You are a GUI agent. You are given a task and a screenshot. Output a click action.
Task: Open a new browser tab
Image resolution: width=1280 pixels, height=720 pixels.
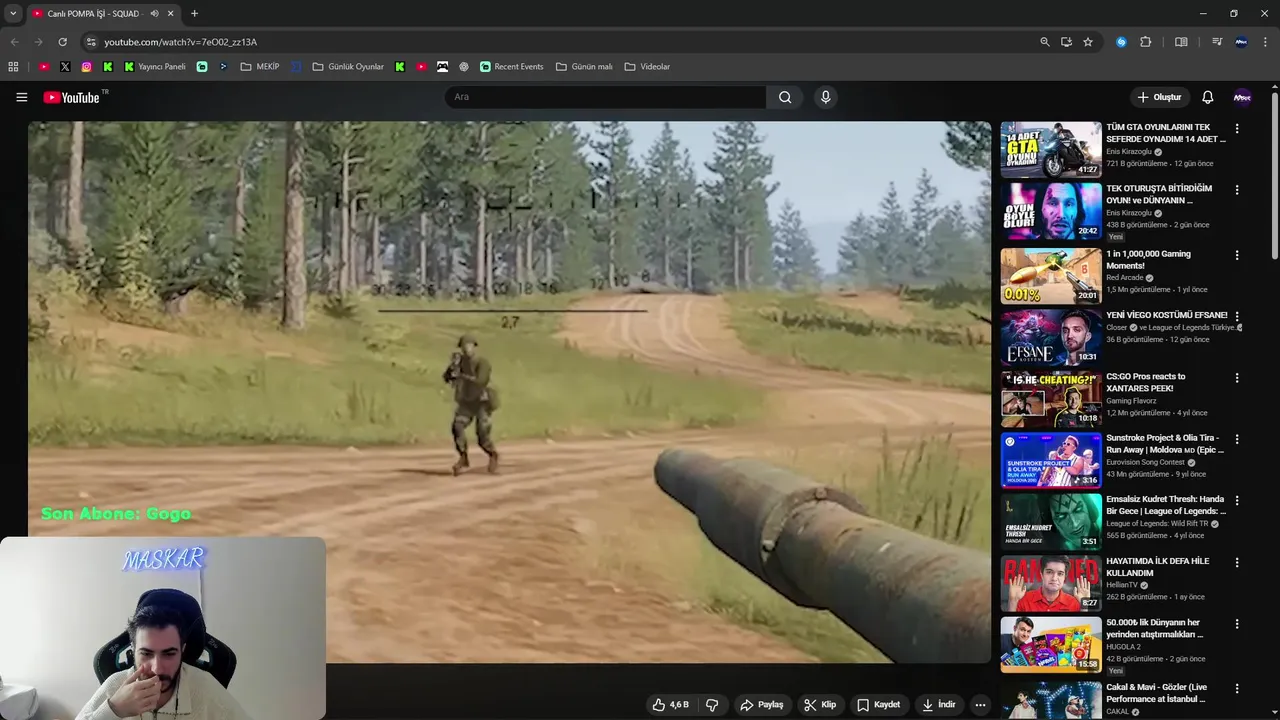click(194, 13)
